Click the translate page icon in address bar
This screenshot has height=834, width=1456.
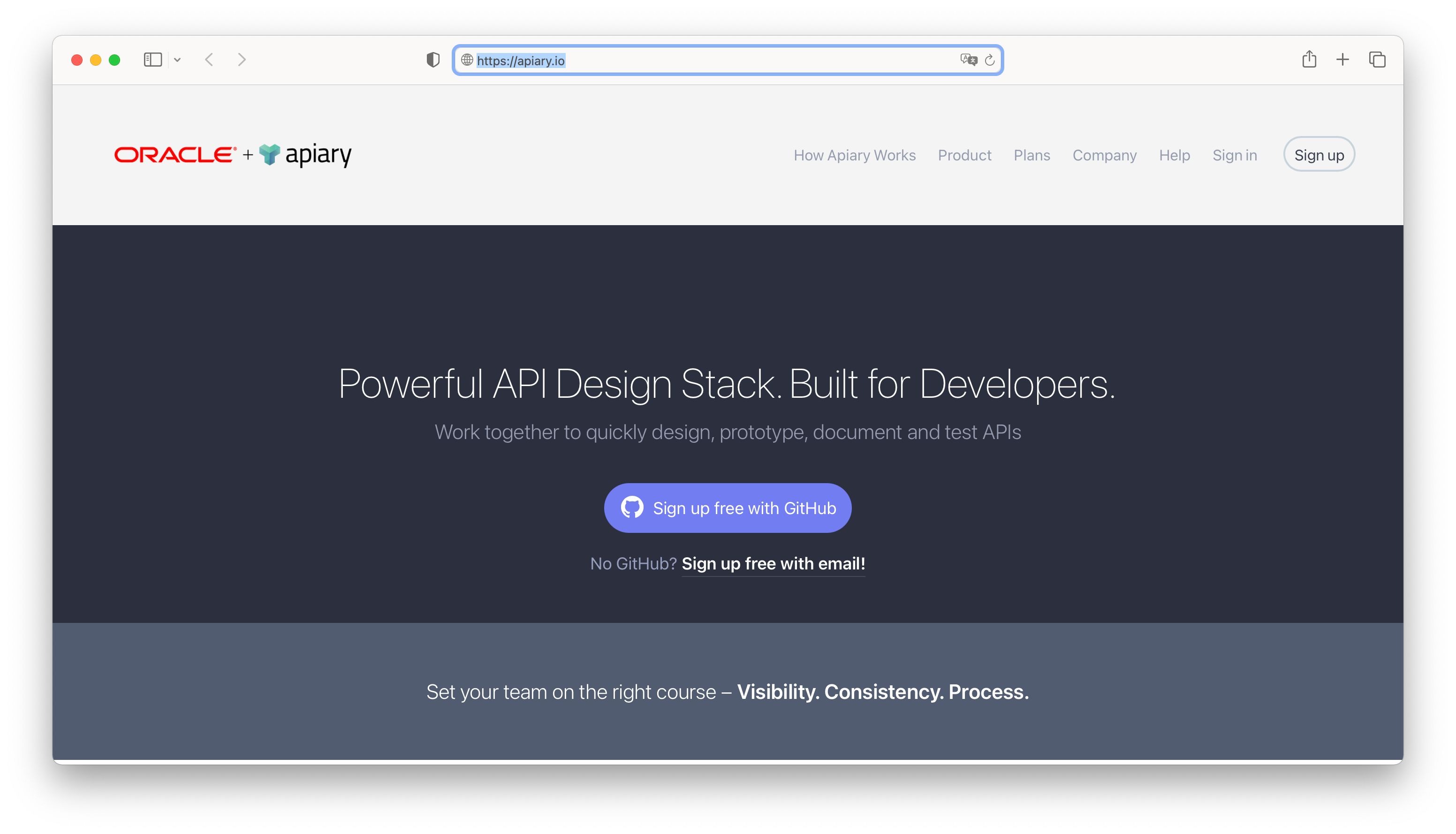[968, 60]
